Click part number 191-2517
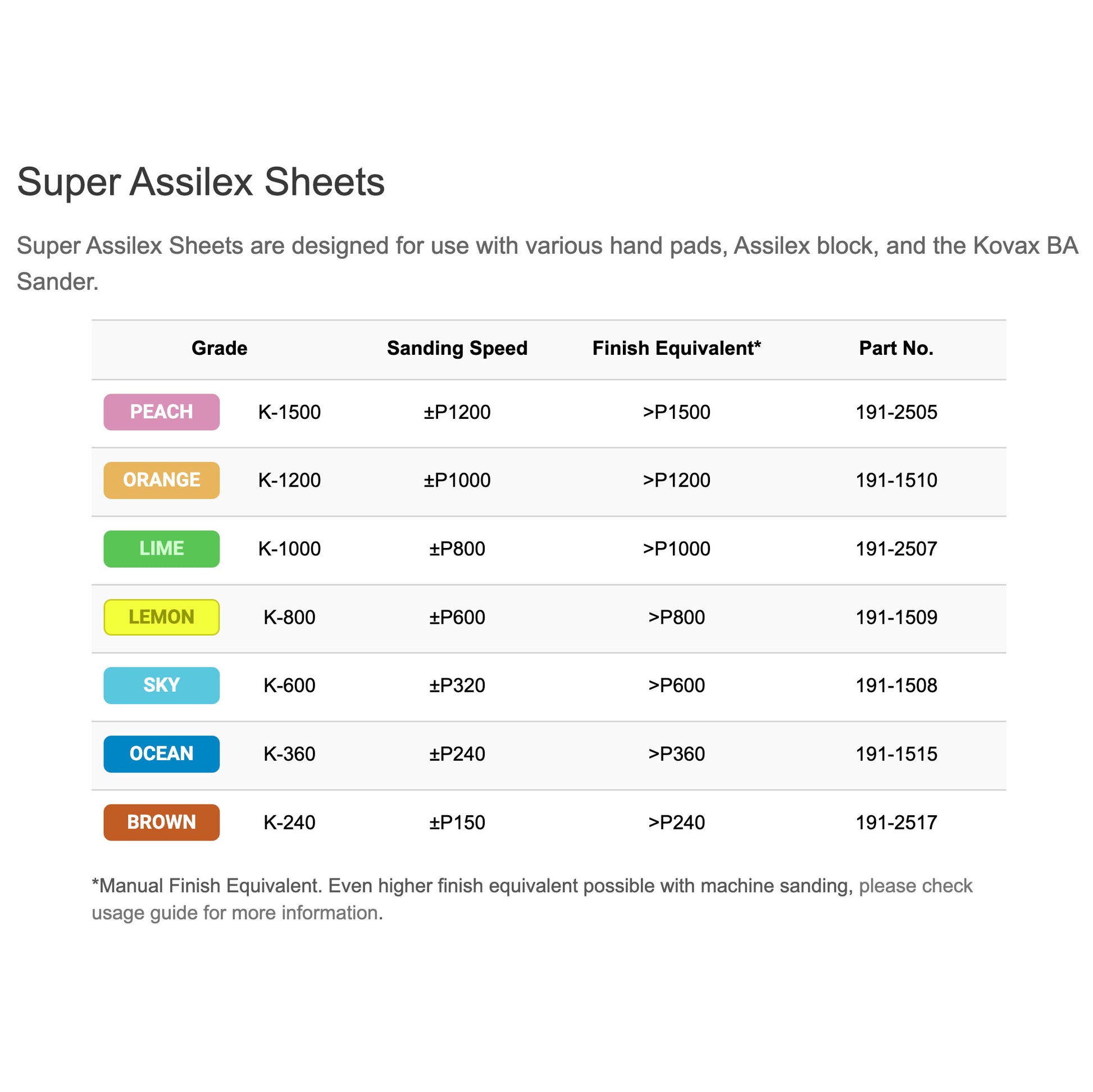 896,823
